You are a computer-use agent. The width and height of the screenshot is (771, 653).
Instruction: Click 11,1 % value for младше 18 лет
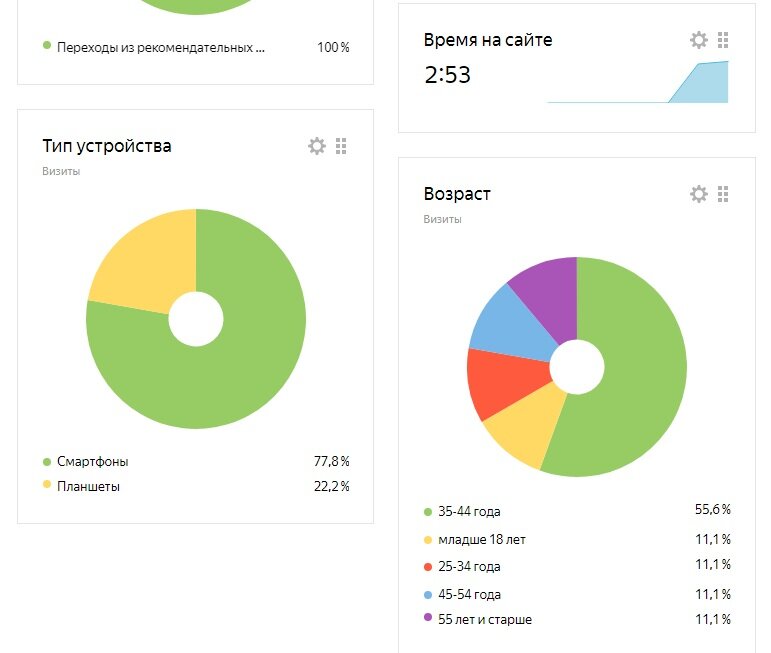pos(712,539)
